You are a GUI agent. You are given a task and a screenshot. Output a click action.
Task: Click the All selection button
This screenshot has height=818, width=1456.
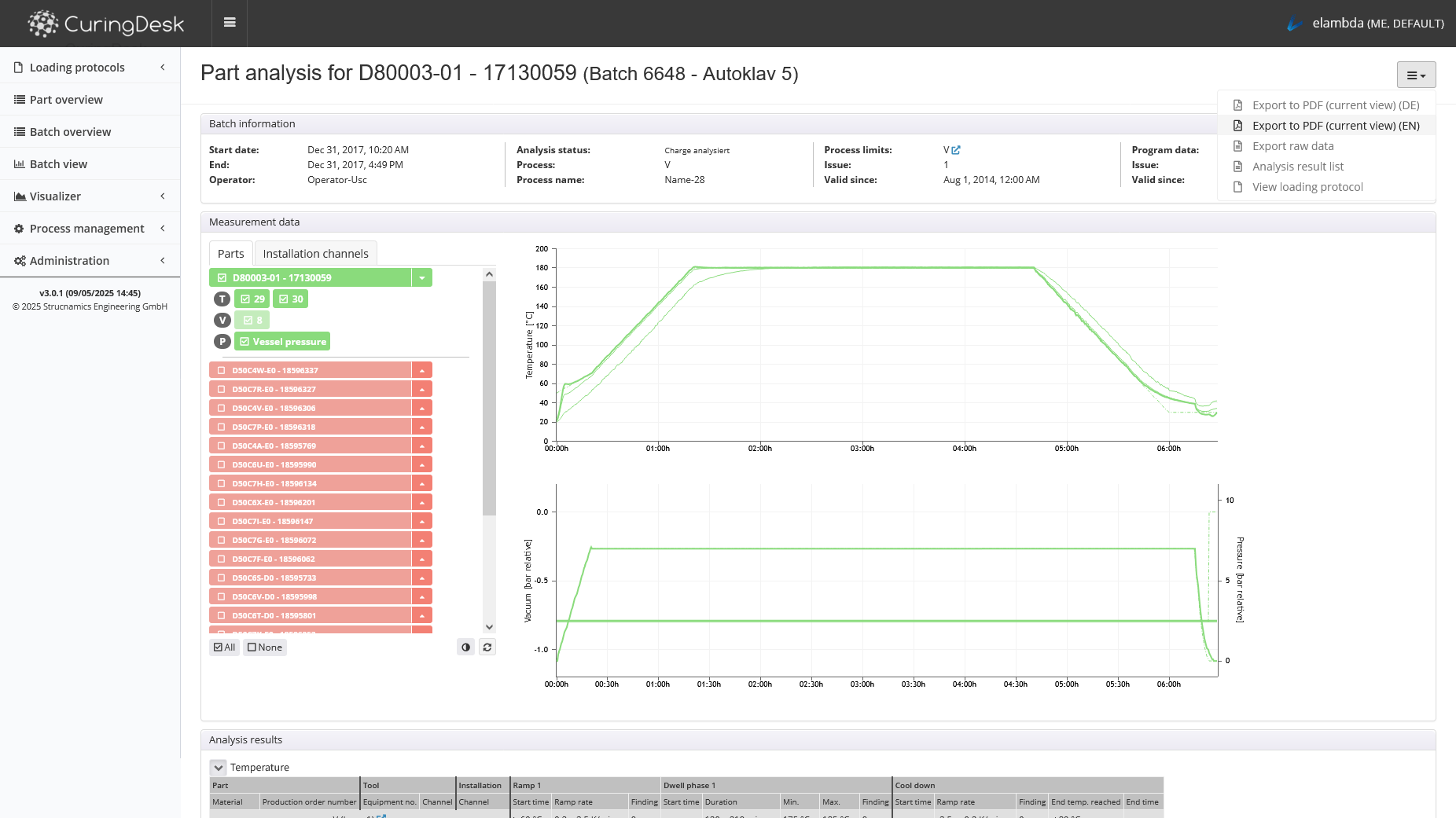tap(225, 647)
